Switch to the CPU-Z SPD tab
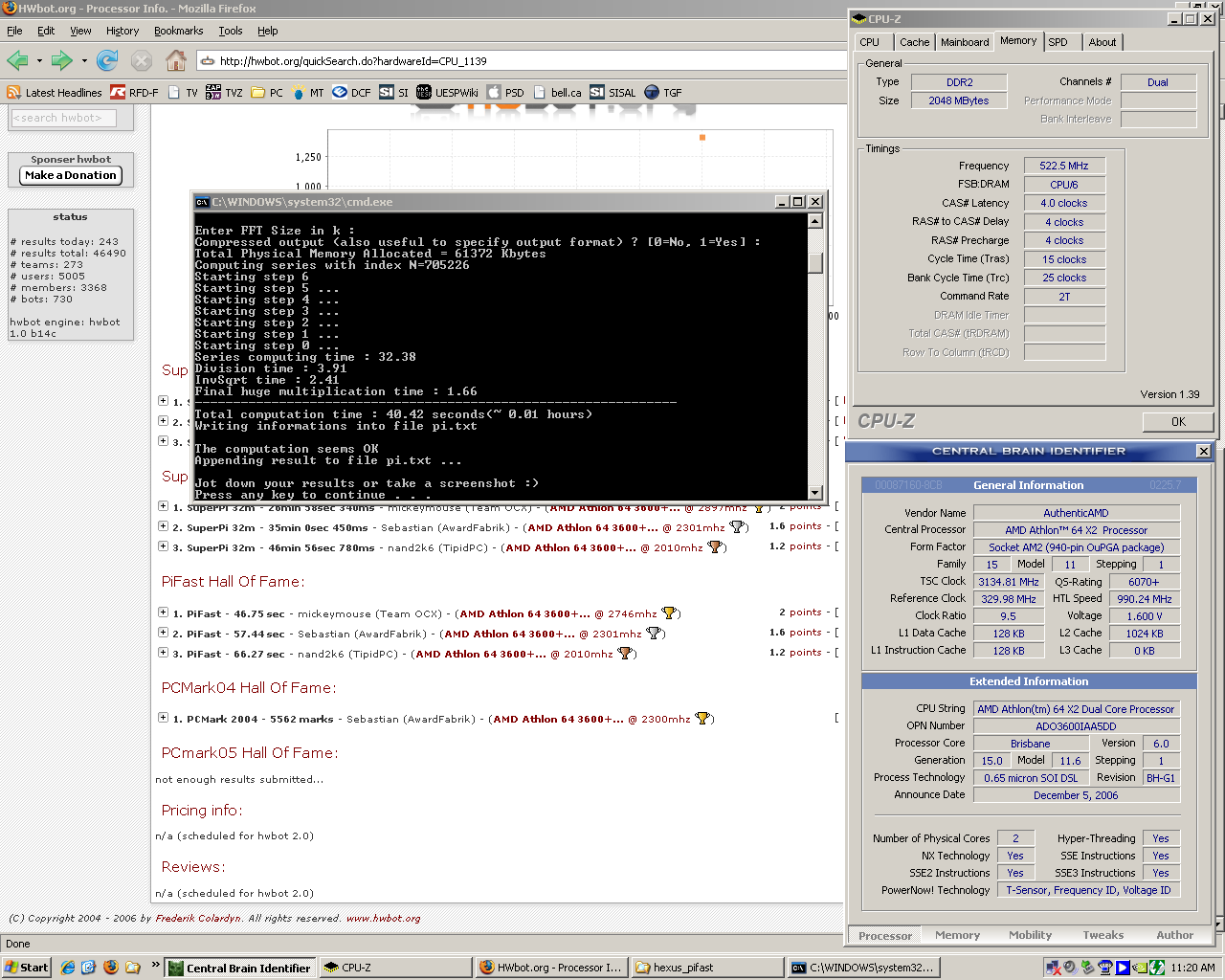Screen dimensions: 1225x980 tap(1058, 42)
